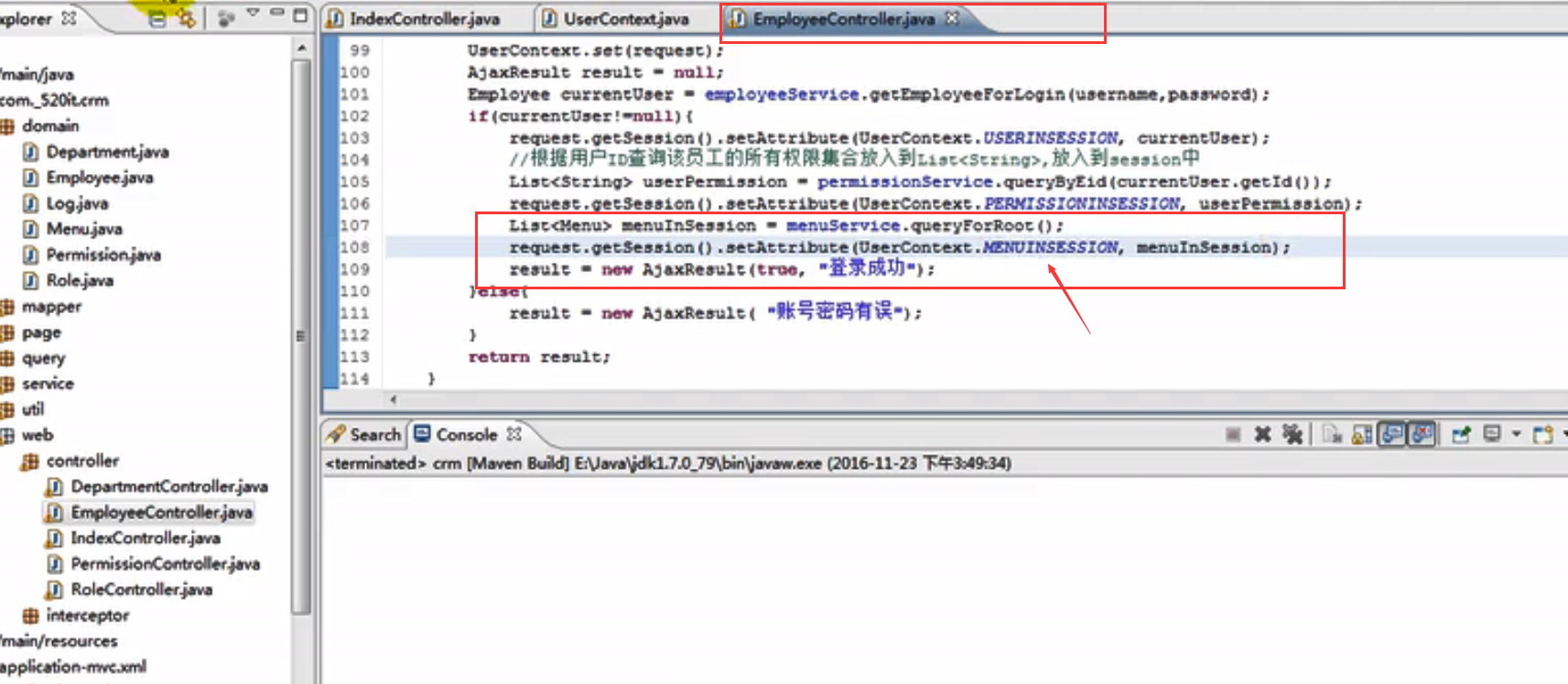
Task: Click the terminated crm Maven Build console label
Action: click(x=668, y=463)
